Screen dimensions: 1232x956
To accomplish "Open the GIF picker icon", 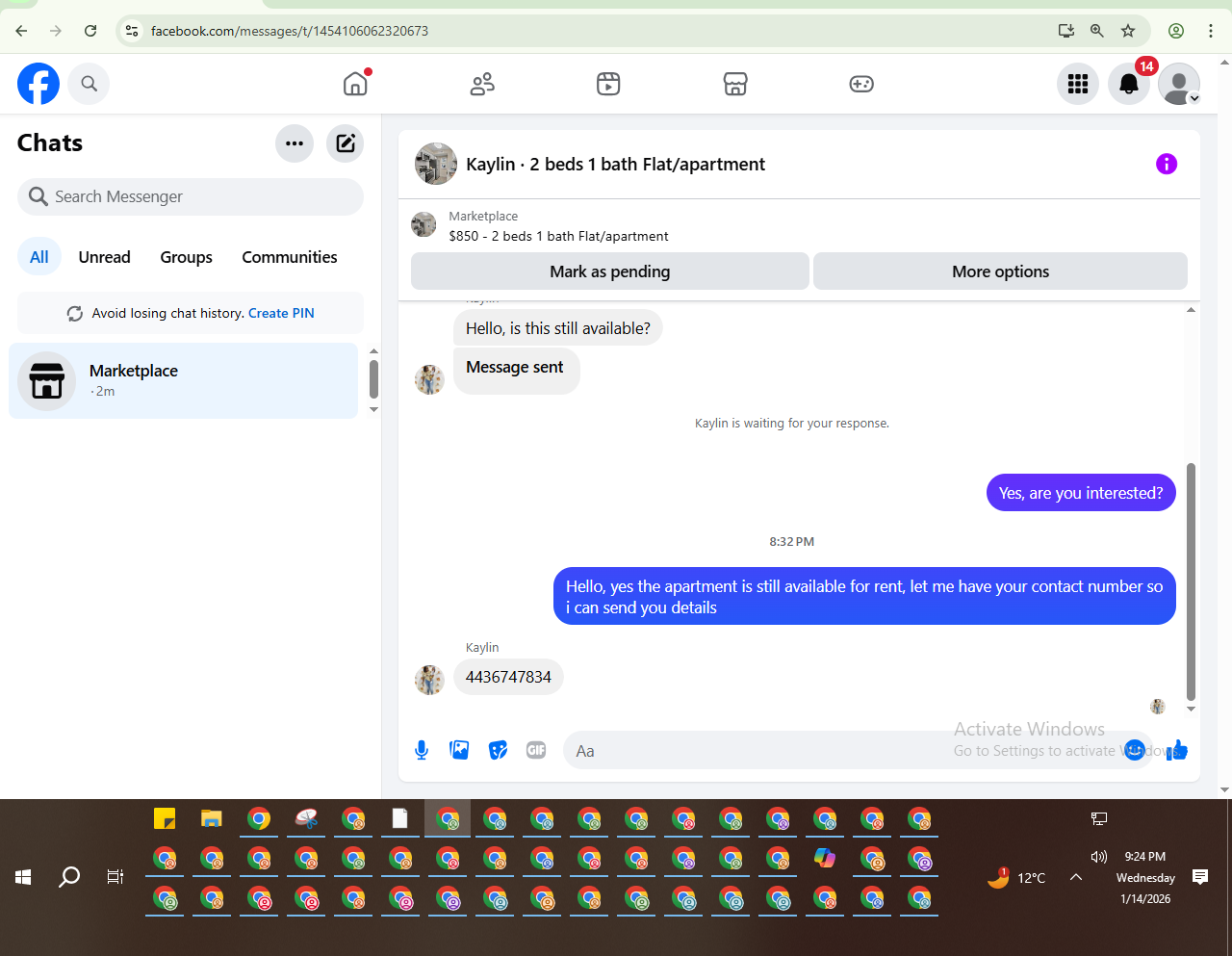I will click(x=536, y=750).
